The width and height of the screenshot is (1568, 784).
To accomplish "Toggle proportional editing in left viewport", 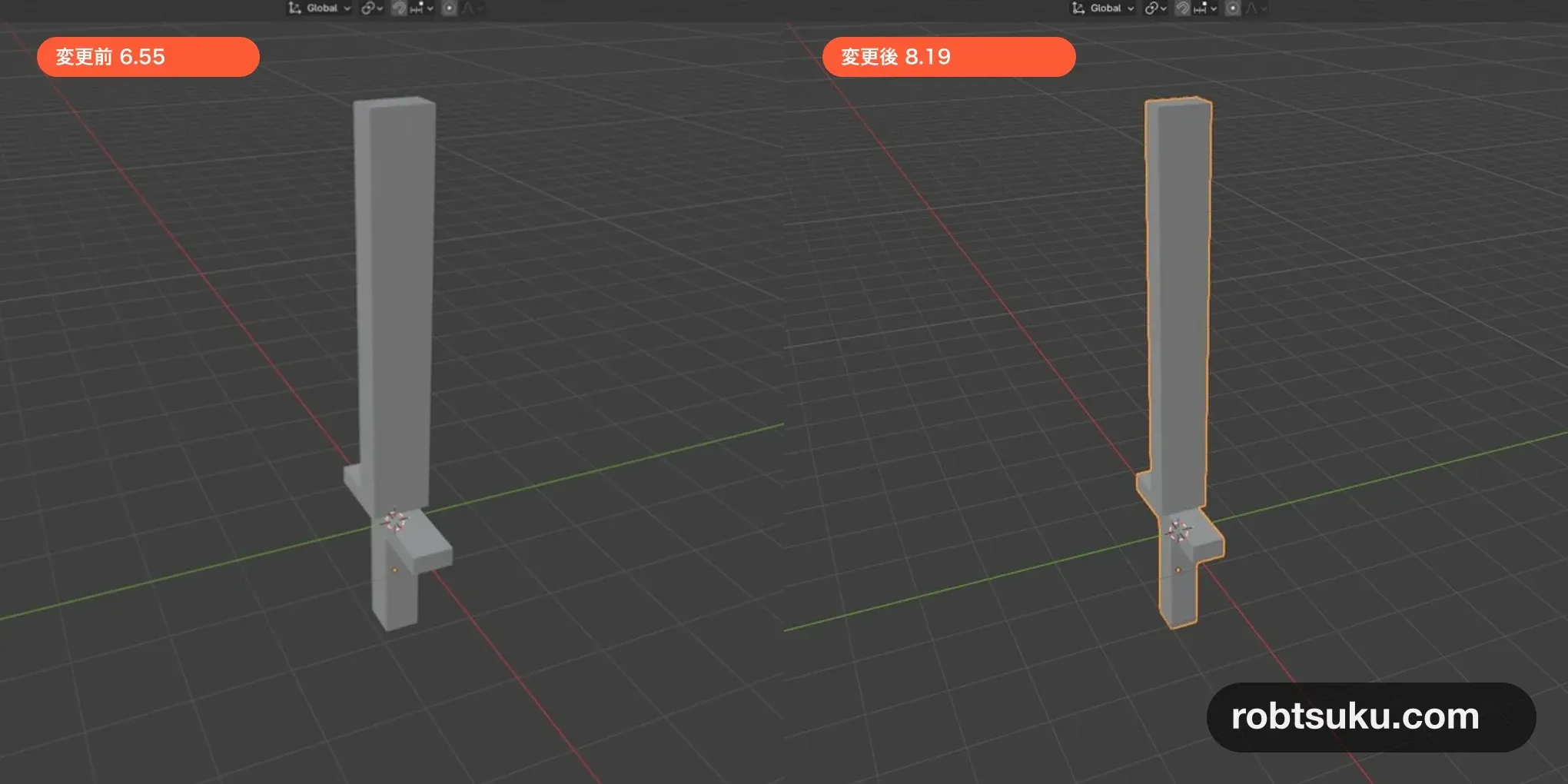I will (x=450, y=8).
